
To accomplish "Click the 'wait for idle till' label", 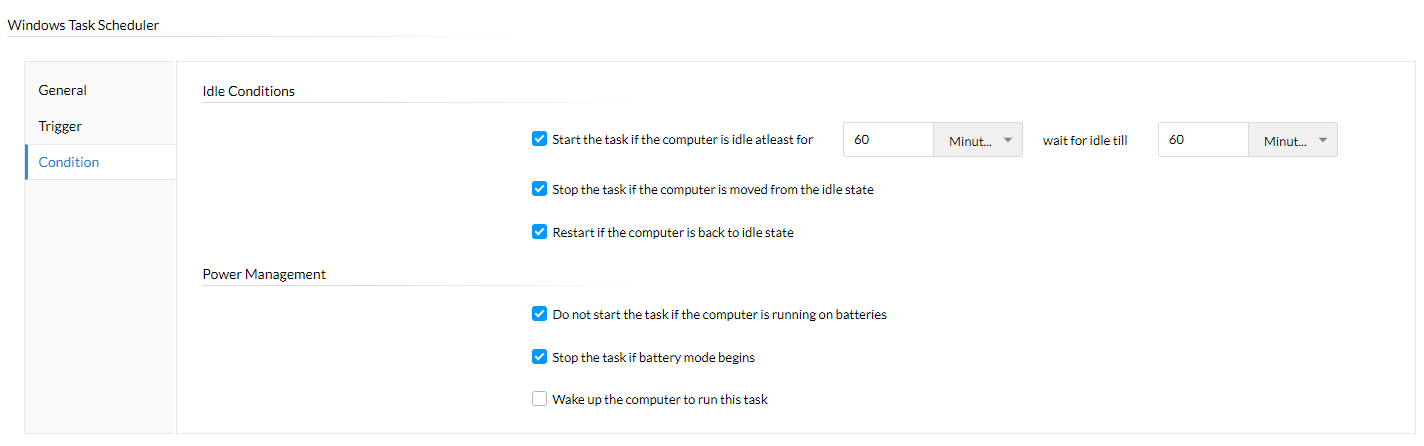I will coord(1085,141).
